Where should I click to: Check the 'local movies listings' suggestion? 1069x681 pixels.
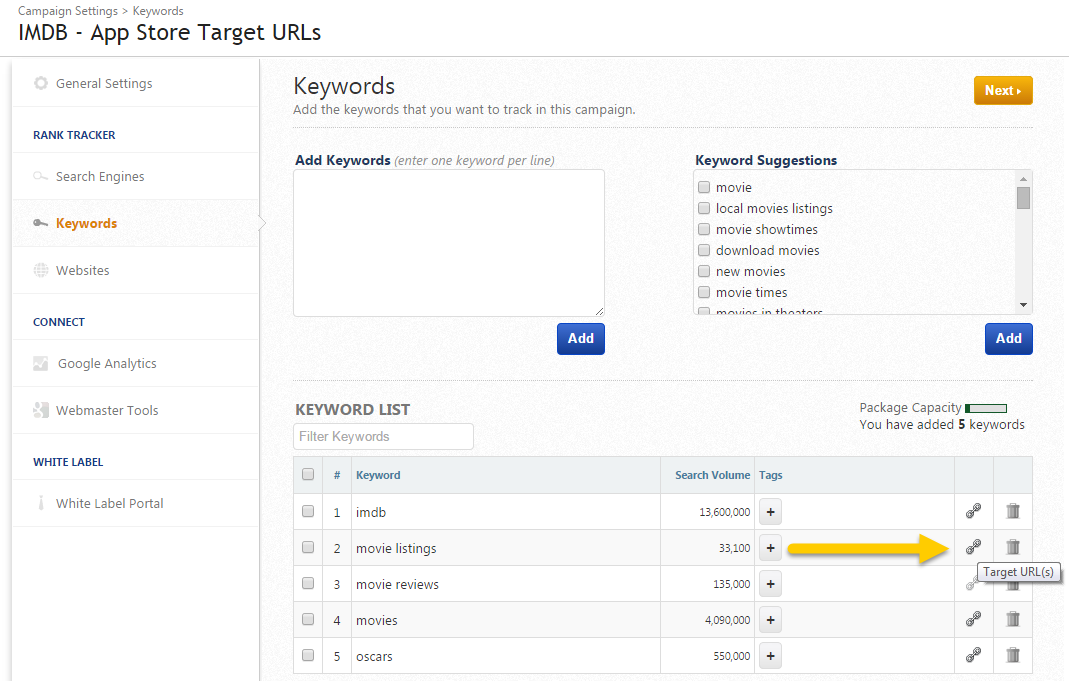point(705,209)
